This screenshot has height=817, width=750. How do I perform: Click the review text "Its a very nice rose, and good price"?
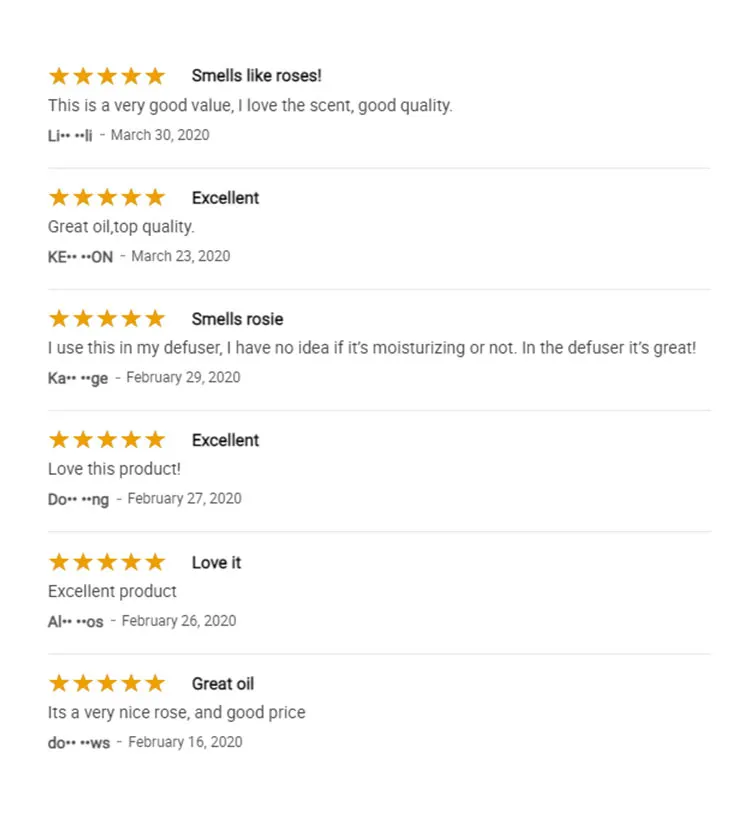point(176,713)
